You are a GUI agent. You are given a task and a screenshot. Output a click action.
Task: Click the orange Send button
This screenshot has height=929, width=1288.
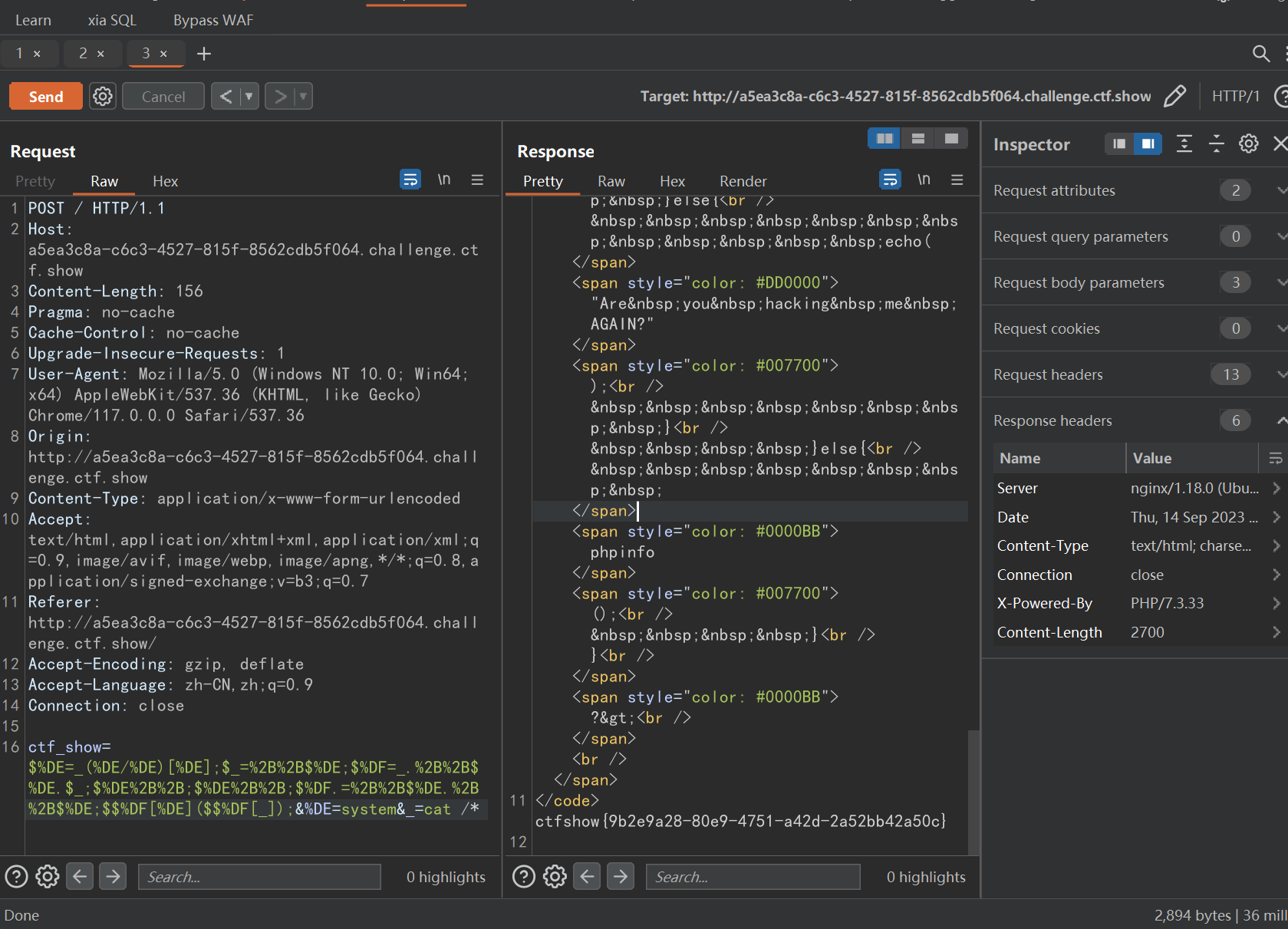(46, 97)
